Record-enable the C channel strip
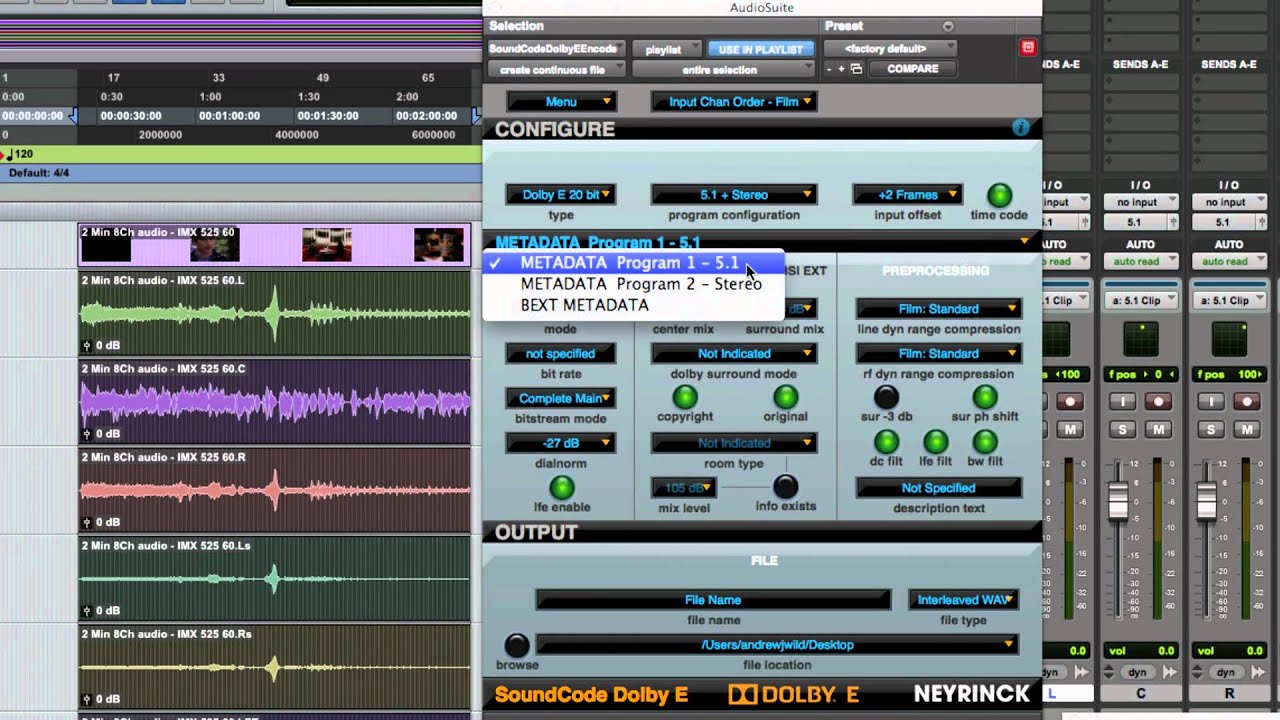Viewport: 1280px width, 720px height. pos(1157,402)
